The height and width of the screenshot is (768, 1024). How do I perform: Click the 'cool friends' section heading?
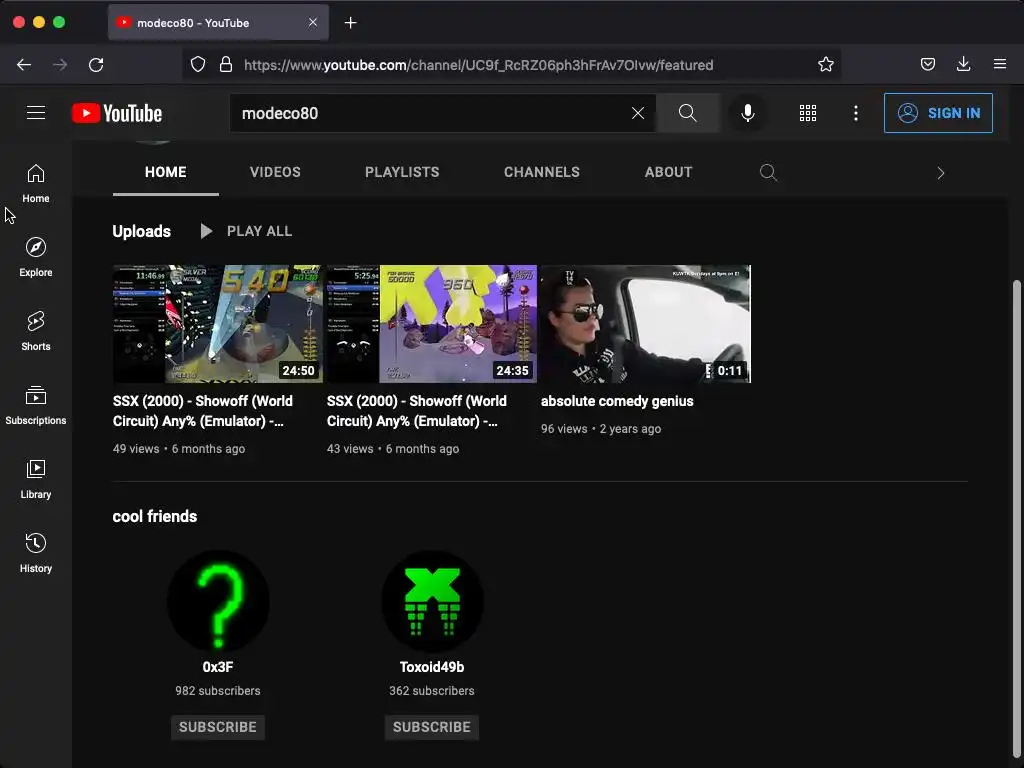[155, 516]
